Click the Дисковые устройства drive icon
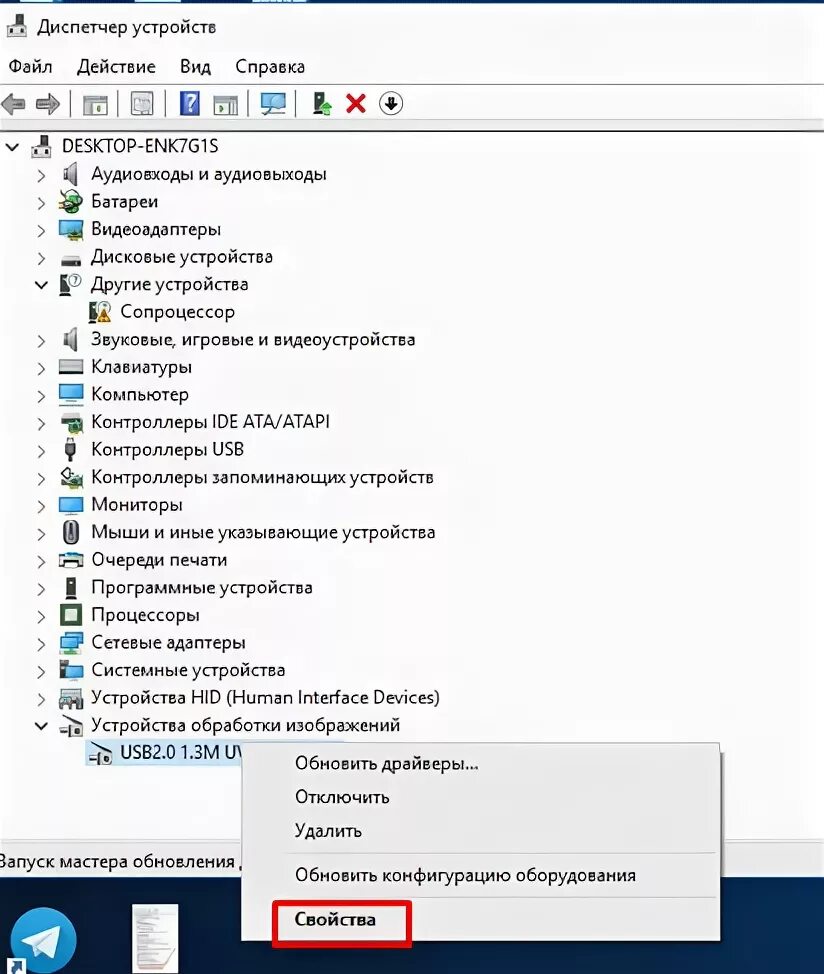This screenshot has height=974, width=824. (71, 260)
